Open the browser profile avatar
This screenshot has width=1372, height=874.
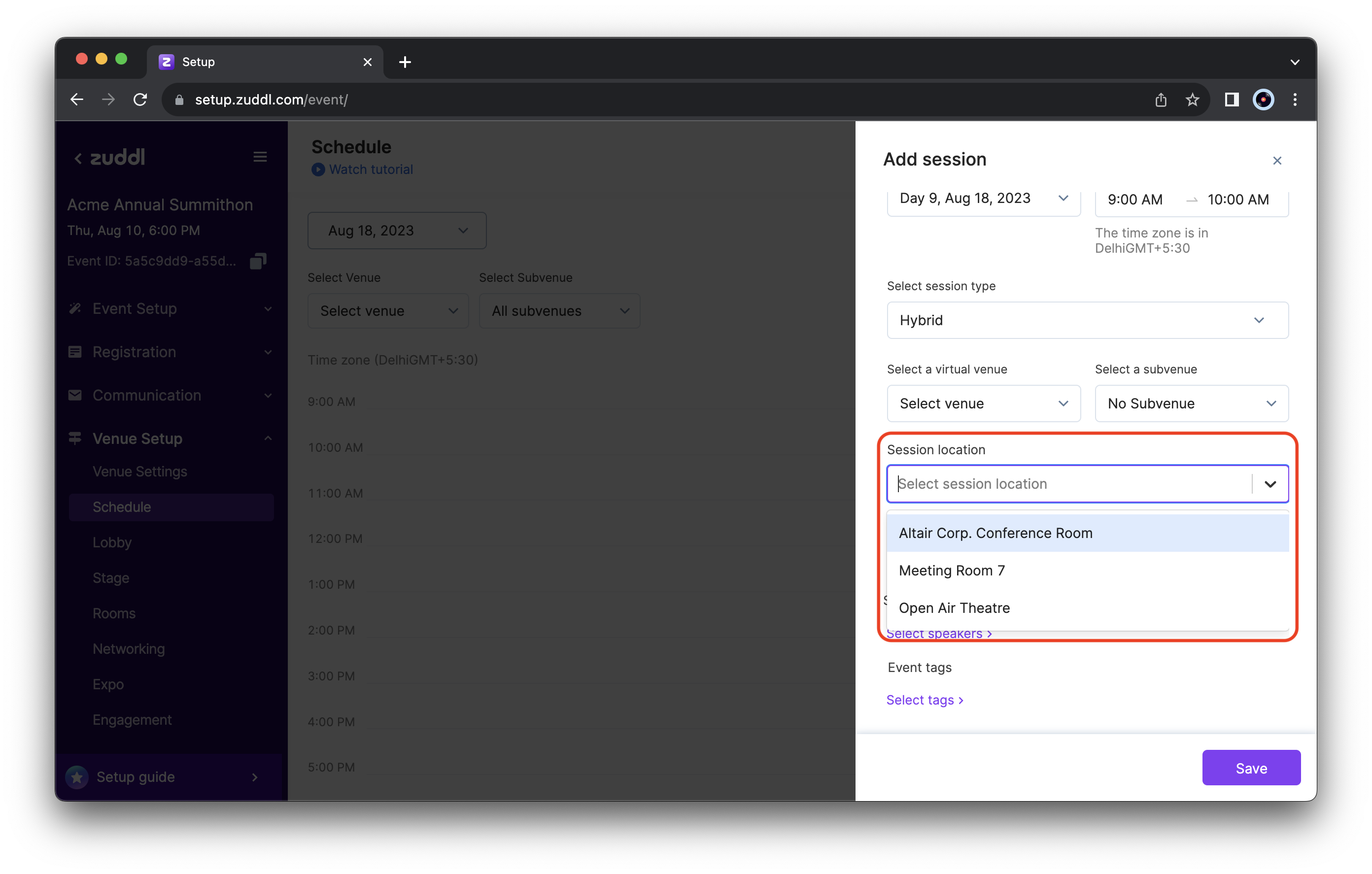click(1263, 100)
